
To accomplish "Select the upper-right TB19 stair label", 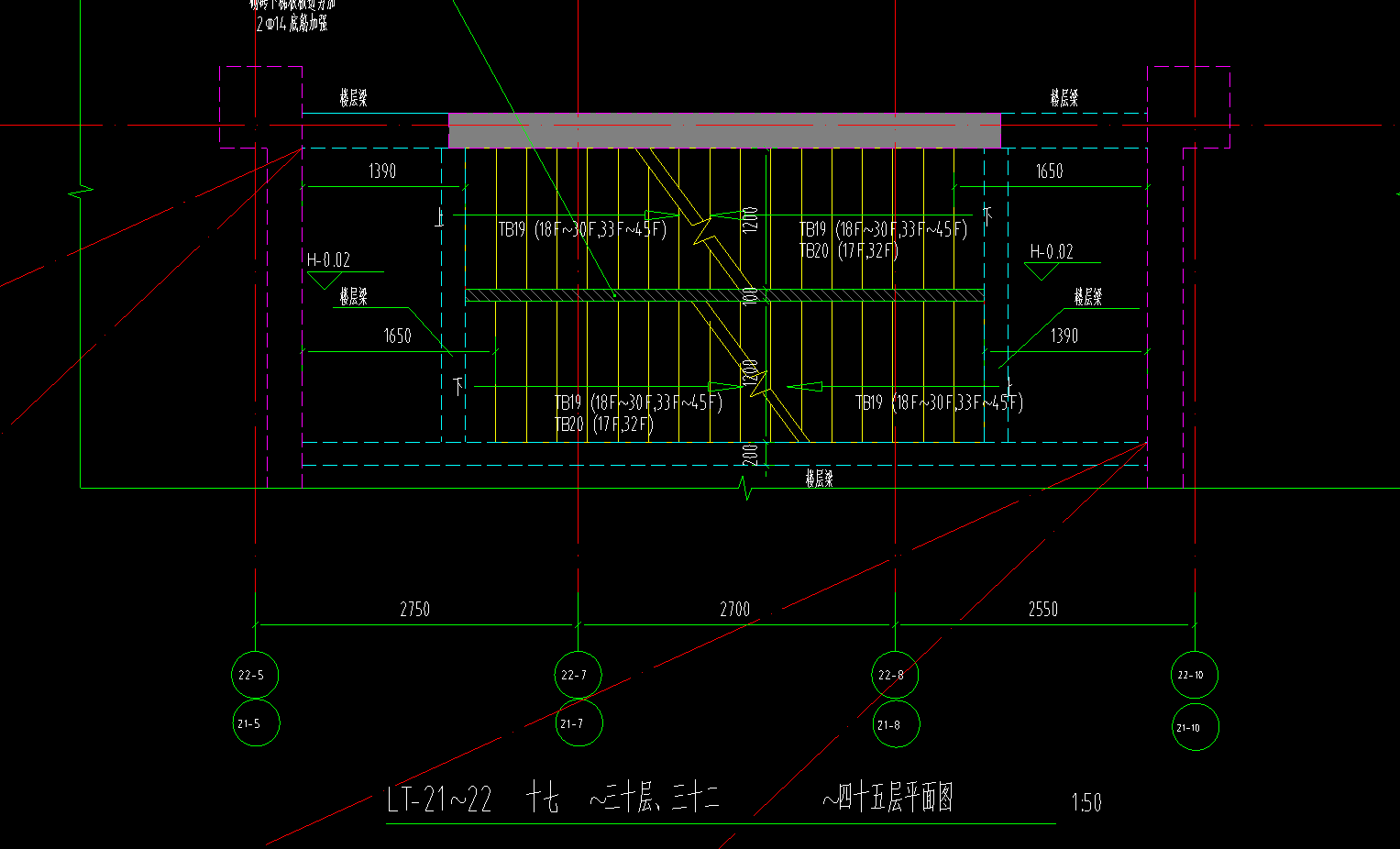I will (x=883, y=229).
